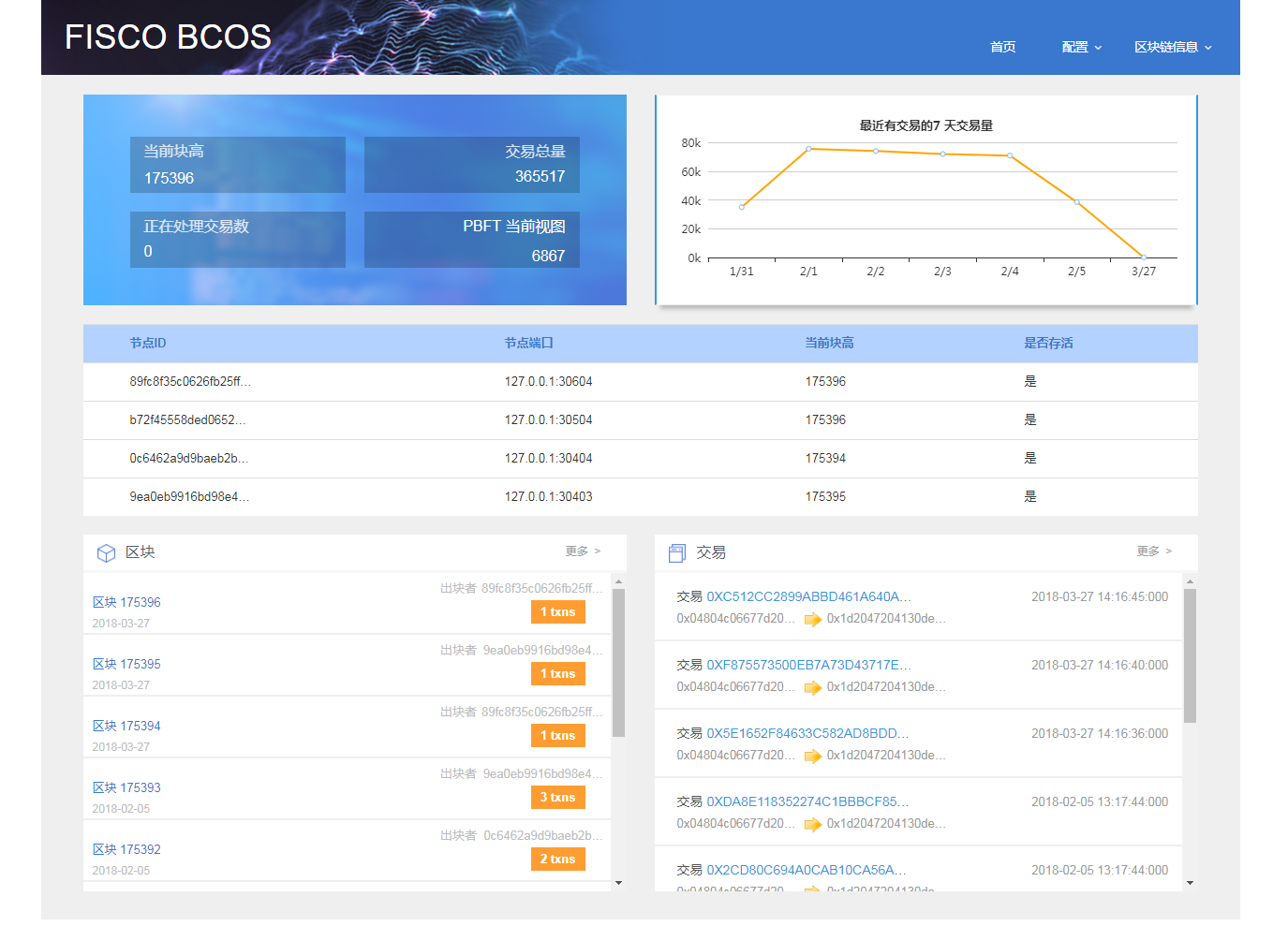This screenshot has width=1288, height=926.
Task: Select node ID b72f45558ded0652 in table
Action: pyautogui.click(x=187, y=420)
